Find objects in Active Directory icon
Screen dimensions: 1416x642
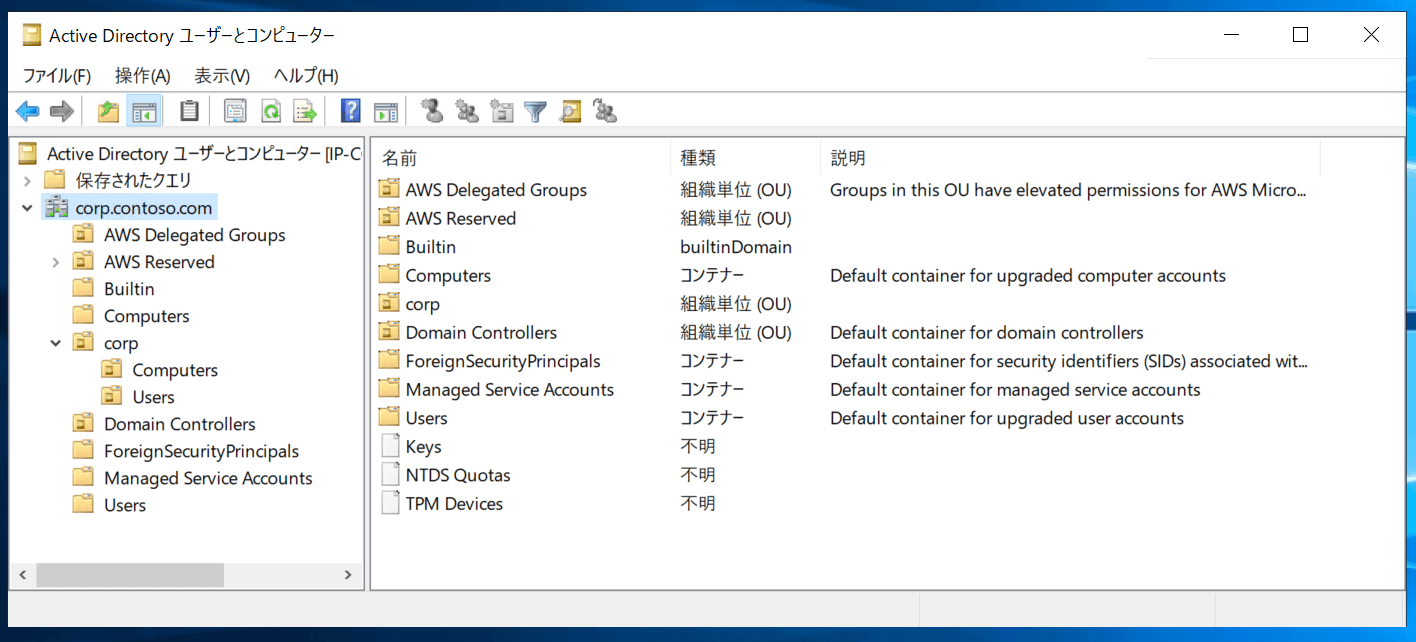(x=570, y=111)
